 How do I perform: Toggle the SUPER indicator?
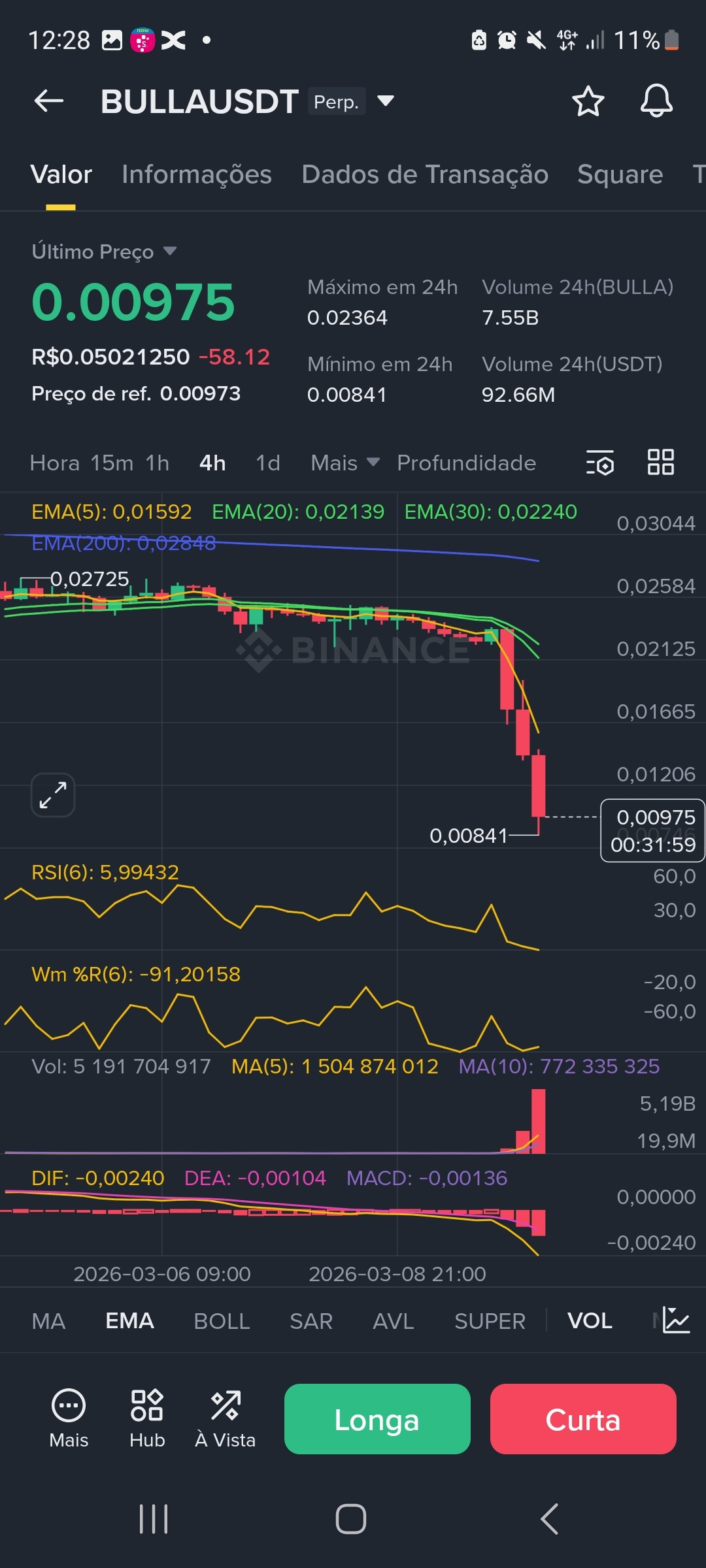[x=490, y=1321]
